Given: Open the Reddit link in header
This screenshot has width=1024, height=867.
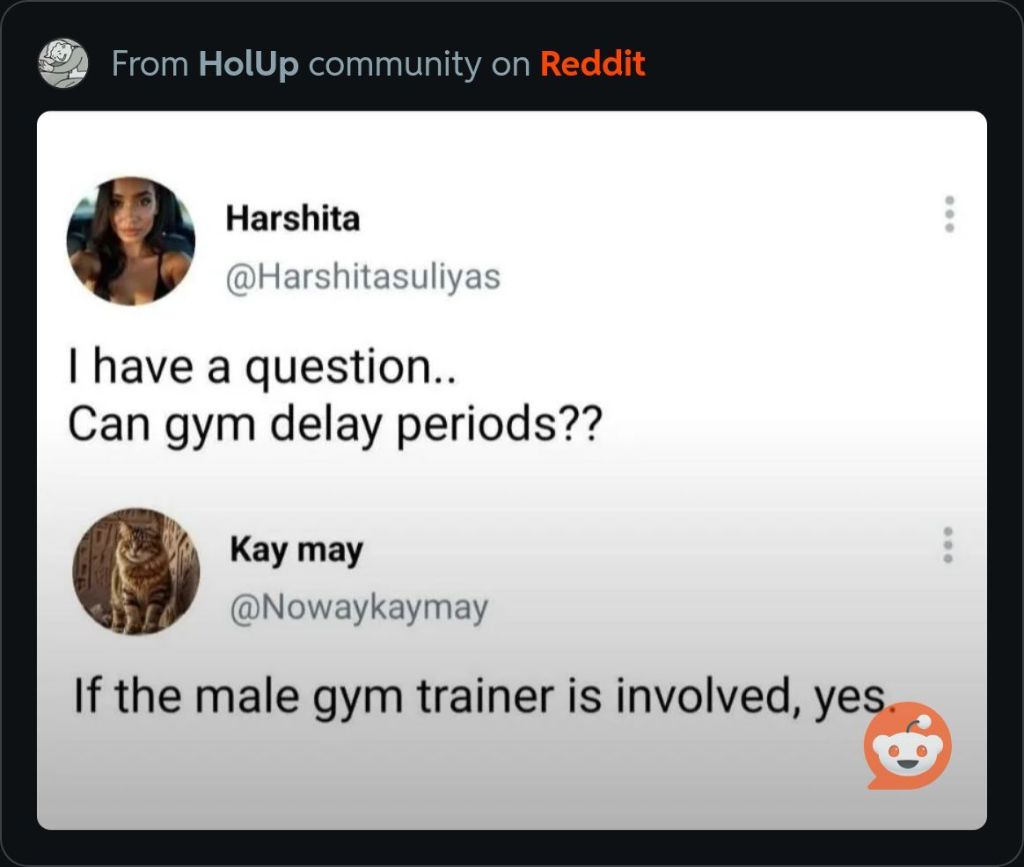Looking at the screenshot, I should click(x=592, y=64).
